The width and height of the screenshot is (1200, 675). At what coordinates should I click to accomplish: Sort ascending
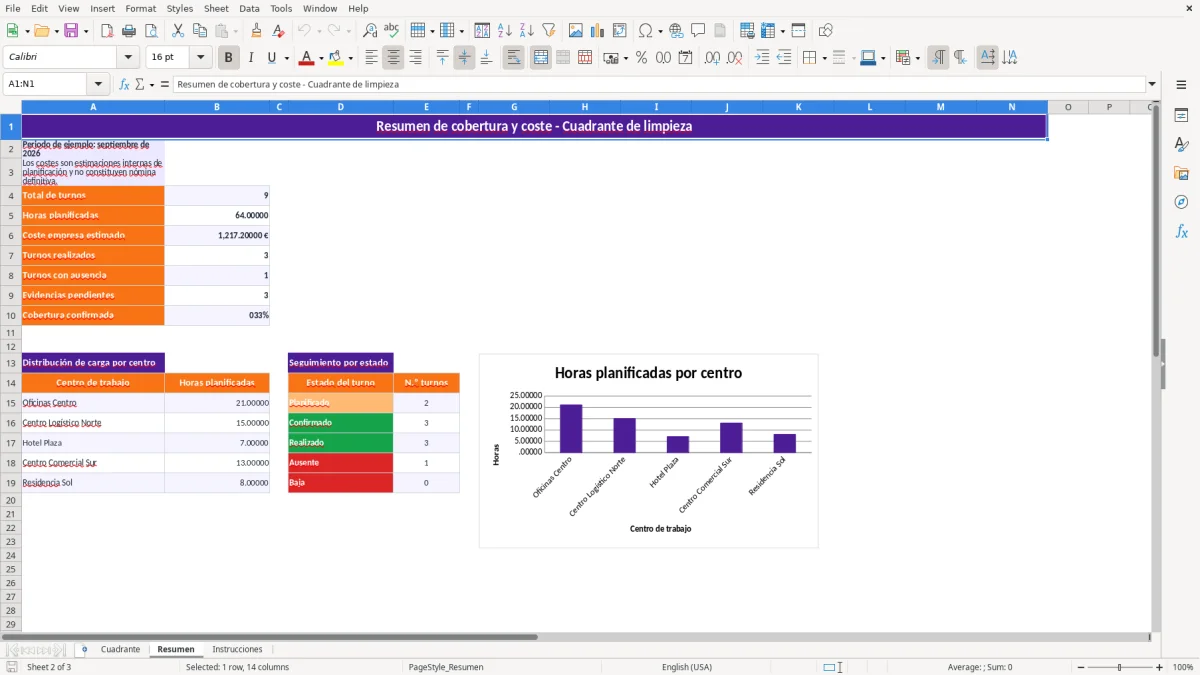click(505, 31)
